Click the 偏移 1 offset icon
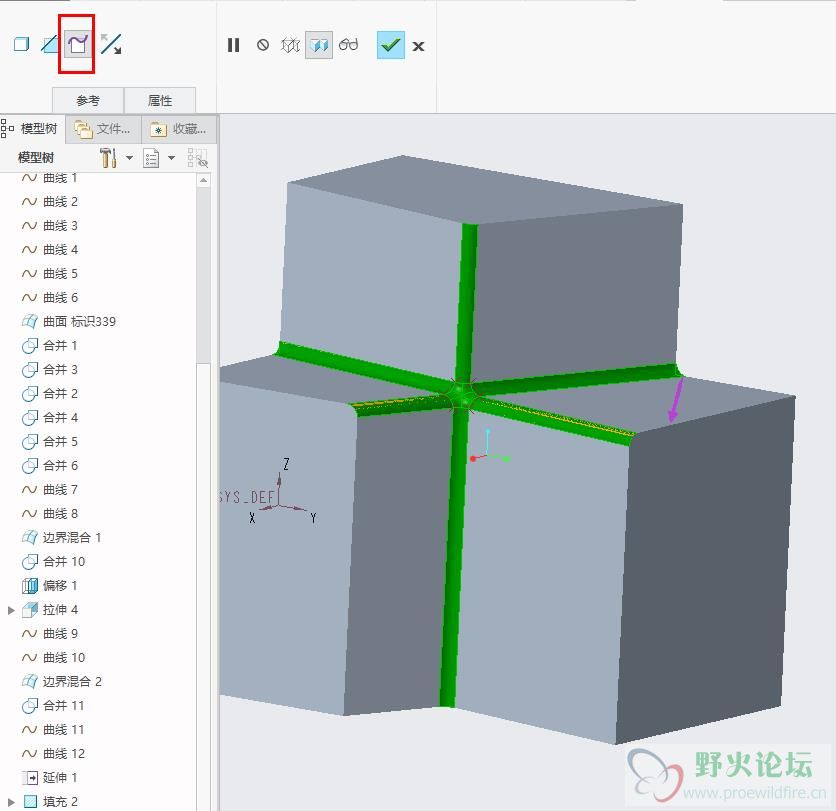836x811 pixels. pyautogui.click(x=30, y=585)
